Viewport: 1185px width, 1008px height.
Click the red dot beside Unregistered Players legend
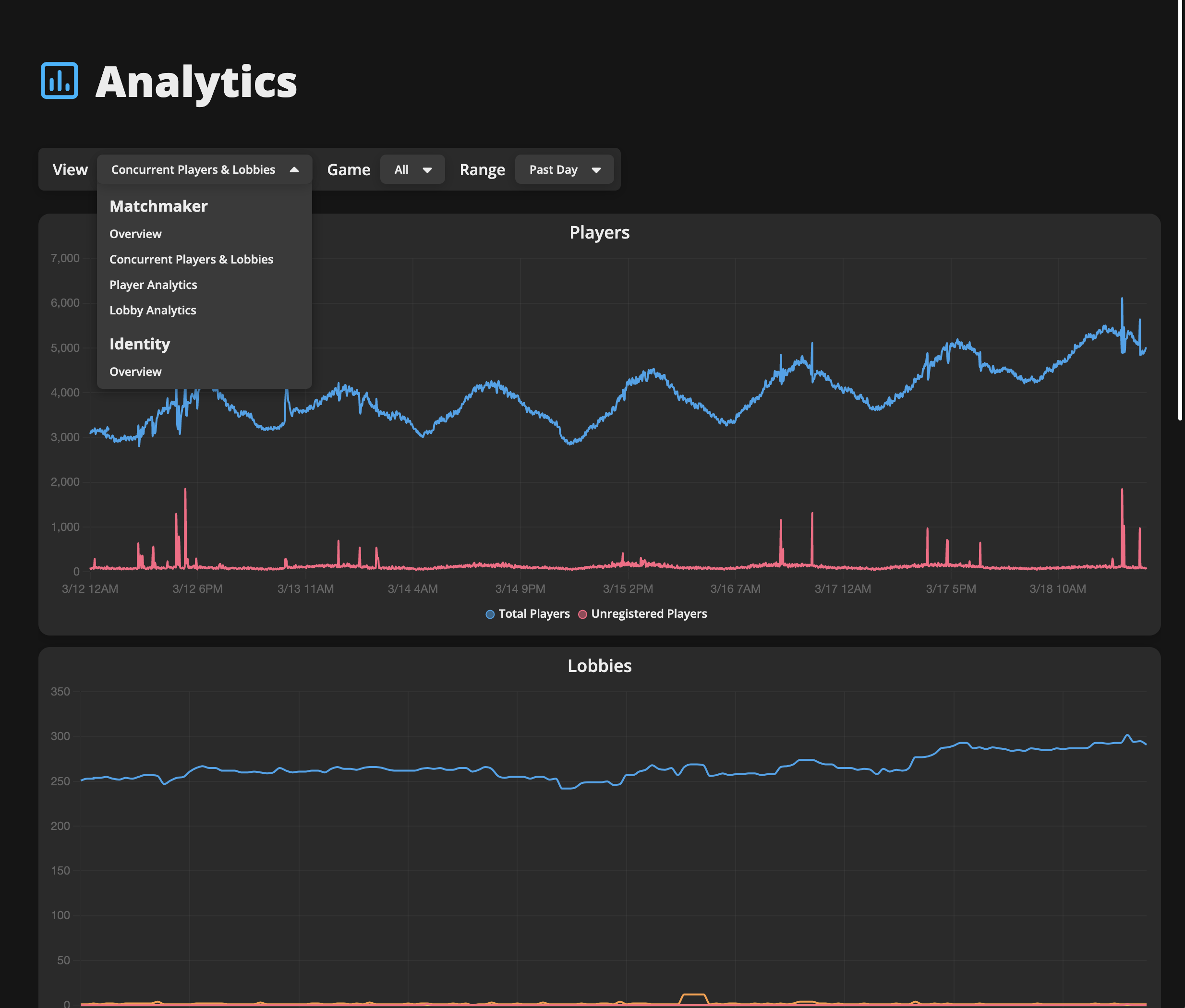click(x=582, y=614)
